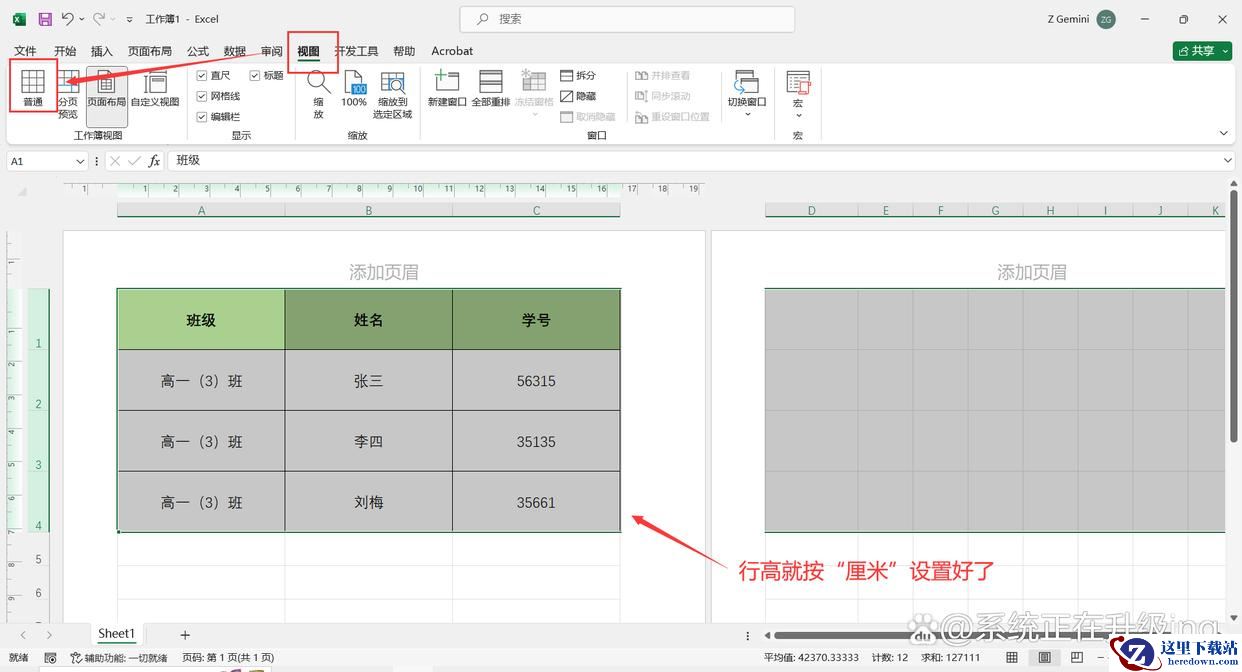Save the workbook with the save icon
This screenshot has width=1242, height=672.
[x=45, y=19]
